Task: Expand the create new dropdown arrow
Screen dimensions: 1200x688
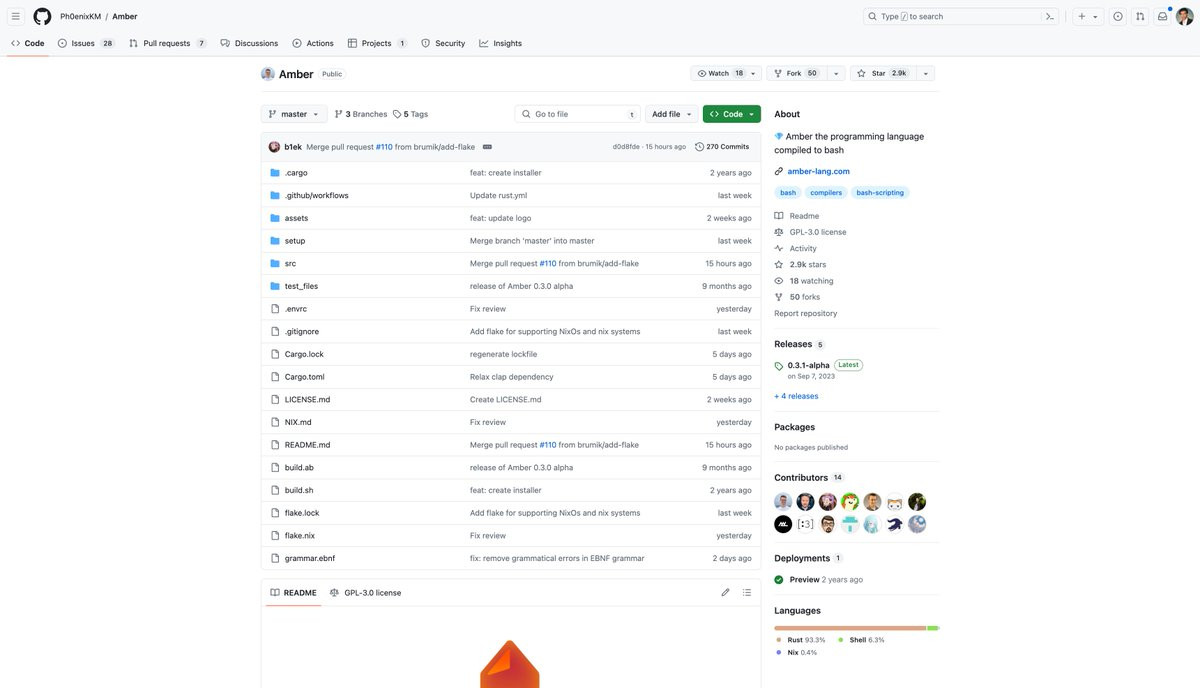Action: (1095, 16)
